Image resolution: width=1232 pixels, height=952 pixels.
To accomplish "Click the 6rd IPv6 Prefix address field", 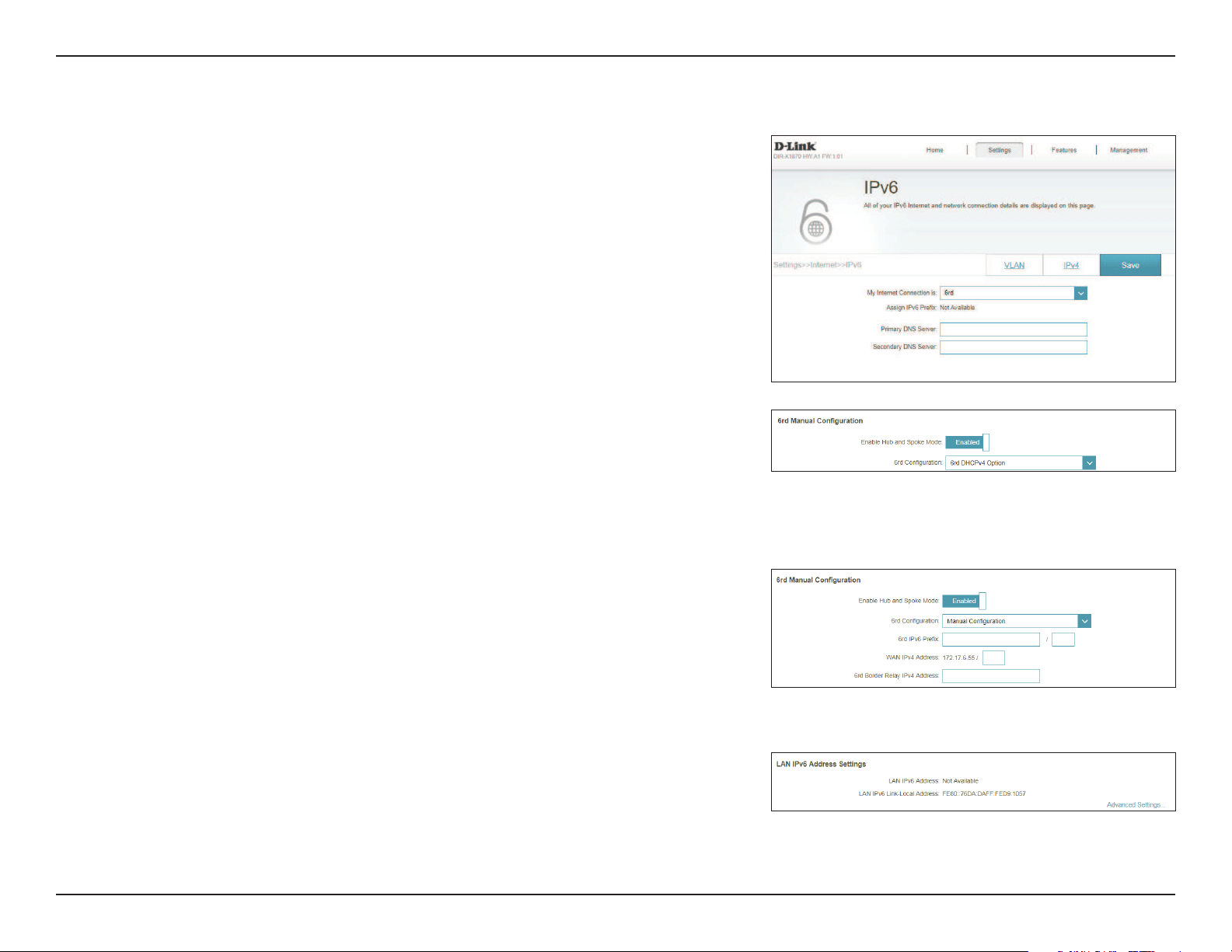I will [x=991, y=640].
